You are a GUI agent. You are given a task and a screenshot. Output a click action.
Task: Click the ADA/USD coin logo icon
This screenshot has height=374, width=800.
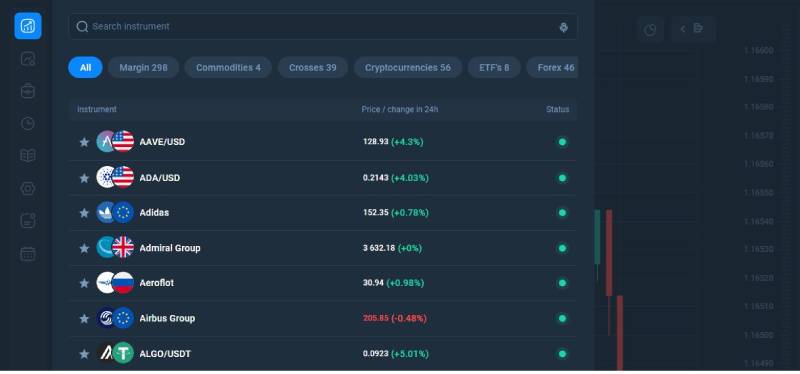106,177
